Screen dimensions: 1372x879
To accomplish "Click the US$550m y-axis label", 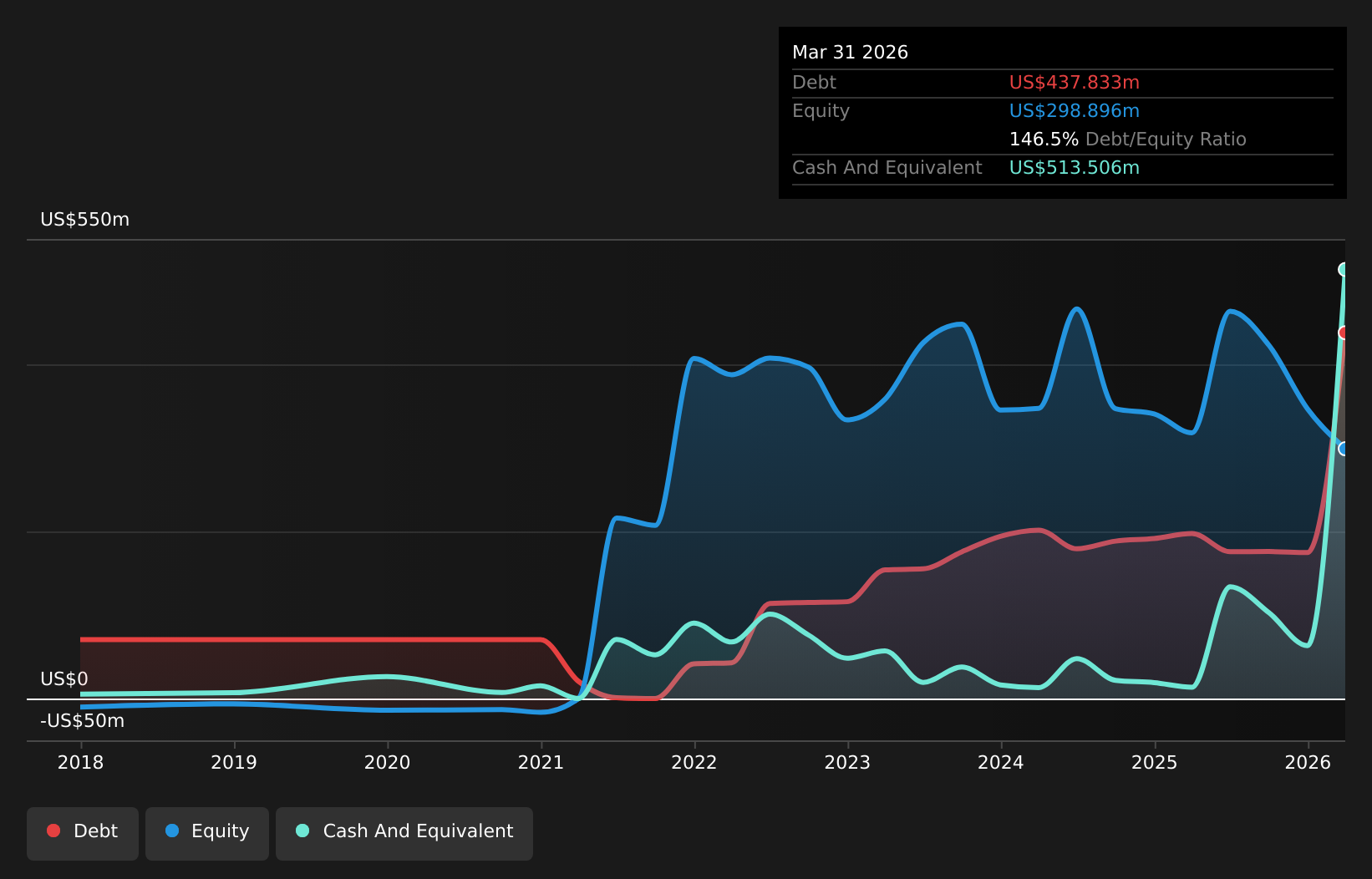I will coord(85,220).
